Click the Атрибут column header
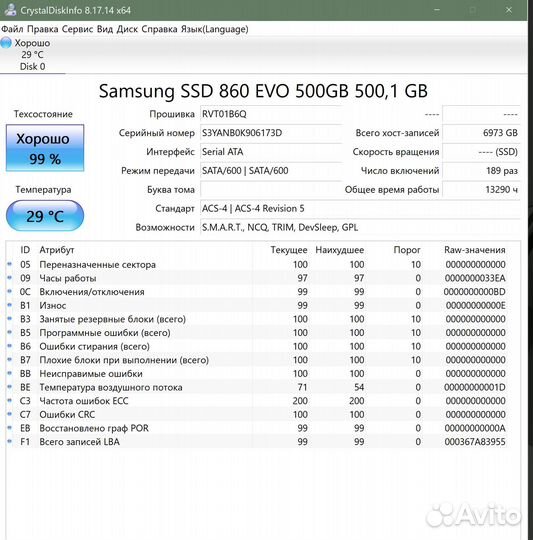Image resolution: width=533 pixels, height=540 pixels. click(x=57, y=250)
